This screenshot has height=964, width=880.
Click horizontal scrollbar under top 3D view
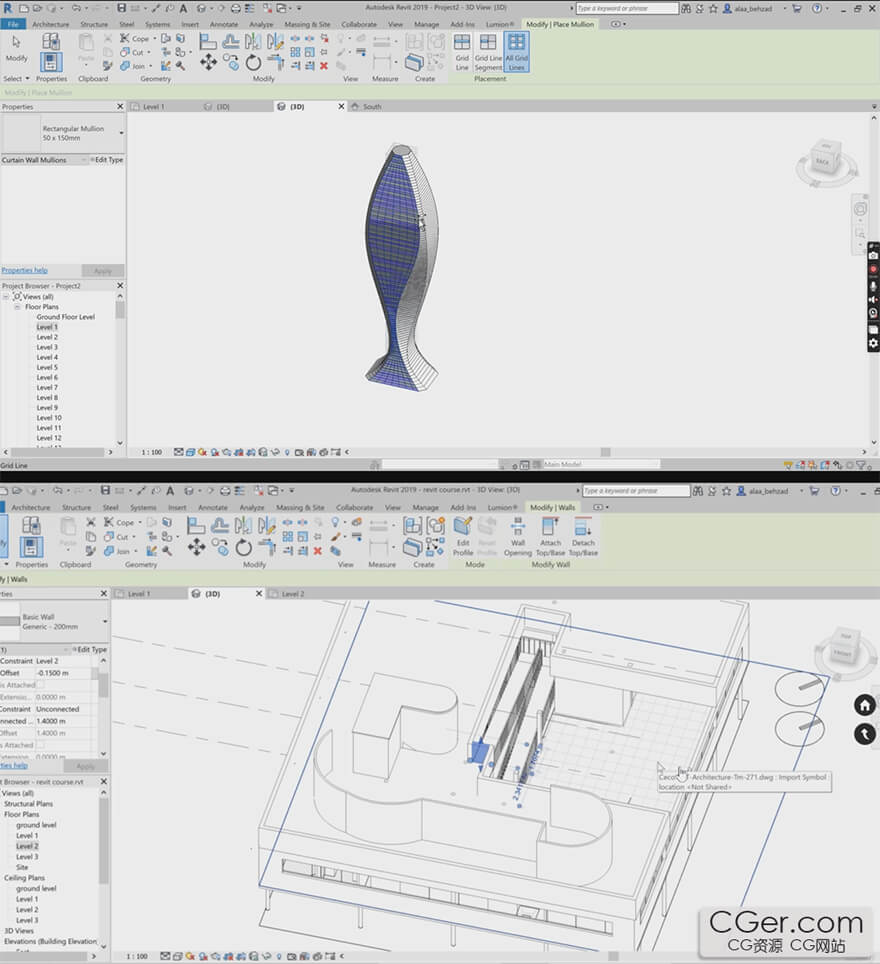pyautogui.click(x=606, y=452)
